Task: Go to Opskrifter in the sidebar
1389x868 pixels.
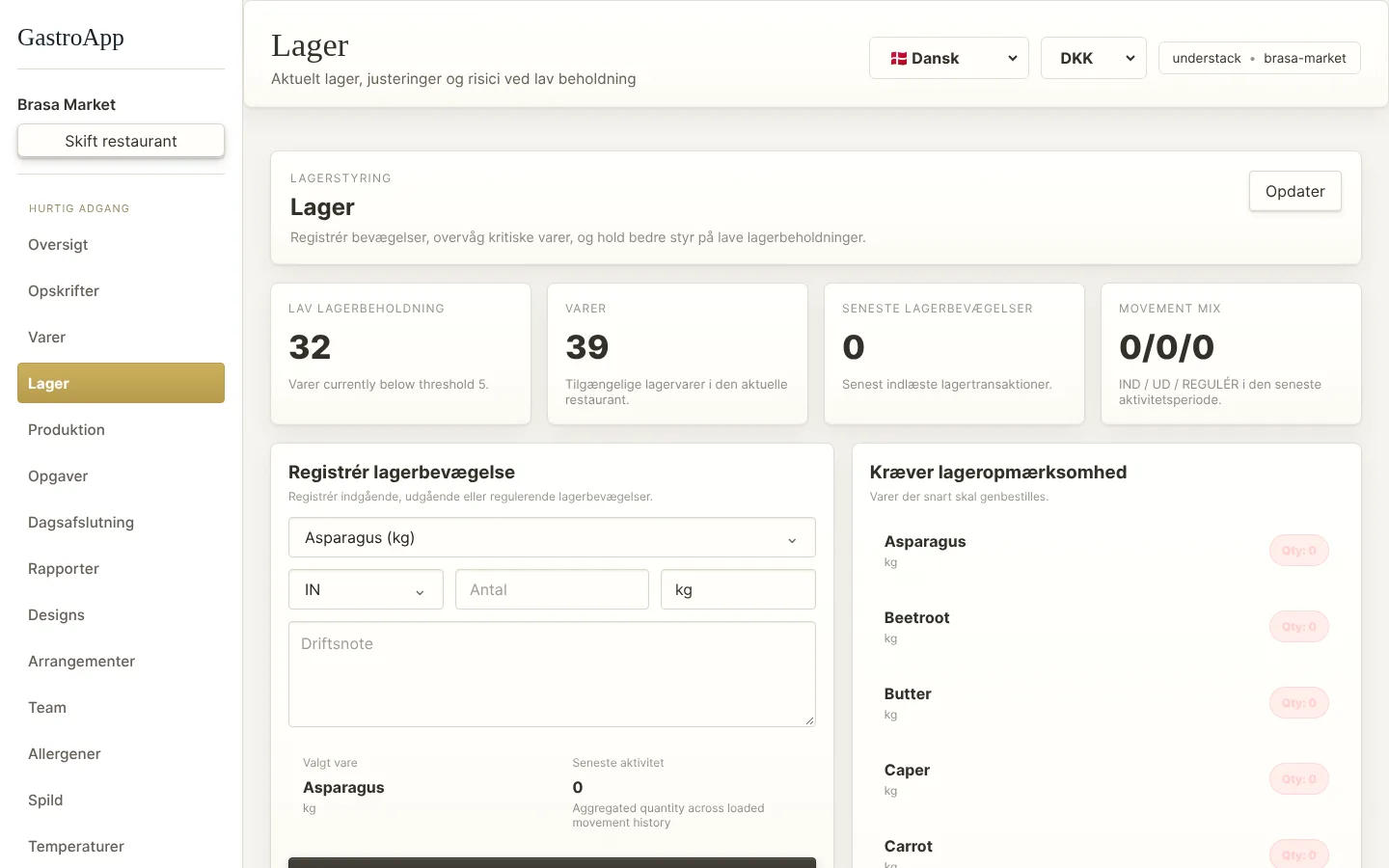Action: coord(121,291)
